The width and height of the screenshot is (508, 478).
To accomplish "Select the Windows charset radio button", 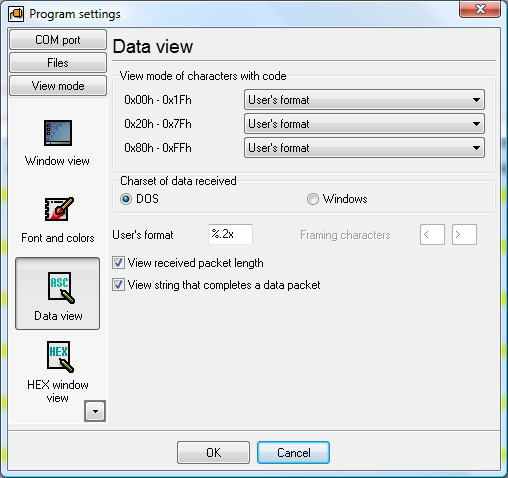I will [x=313, y=199].
